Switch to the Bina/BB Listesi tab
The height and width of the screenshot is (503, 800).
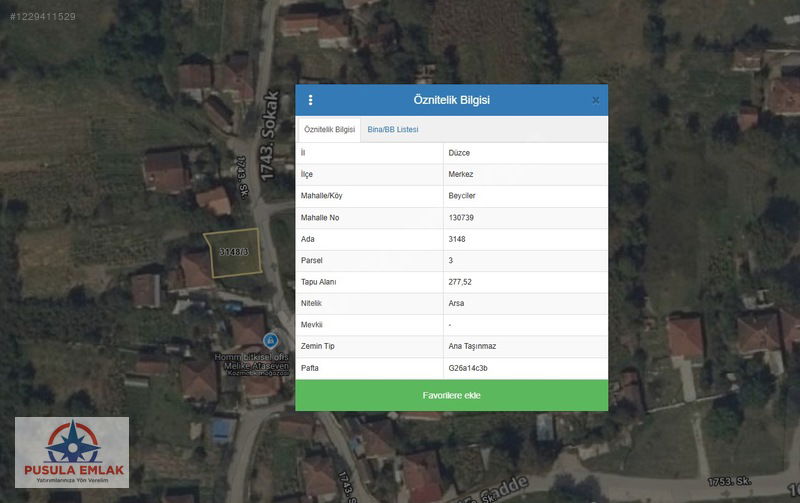pyautogui.click(x=393, y=130)
